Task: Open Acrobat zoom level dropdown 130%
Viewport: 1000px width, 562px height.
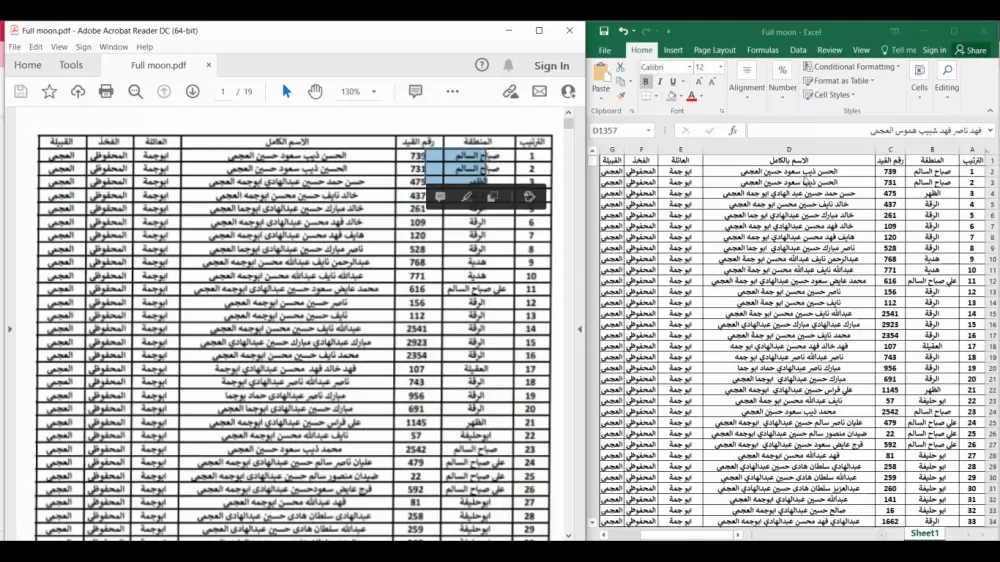Action: (x=374, y=92)
